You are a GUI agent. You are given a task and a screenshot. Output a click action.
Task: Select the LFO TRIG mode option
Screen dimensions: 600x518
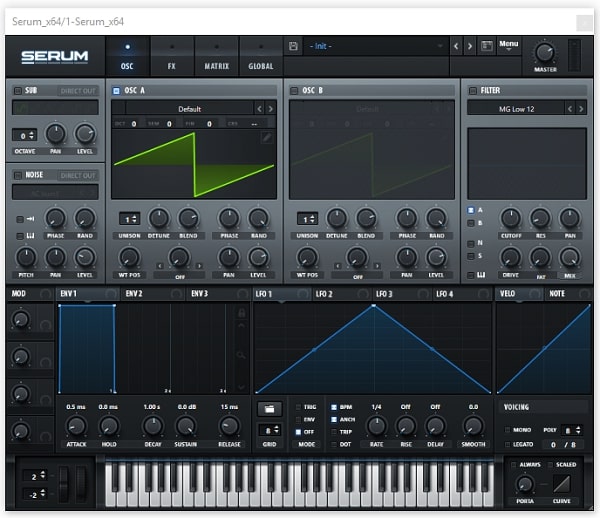pos(306,407)
